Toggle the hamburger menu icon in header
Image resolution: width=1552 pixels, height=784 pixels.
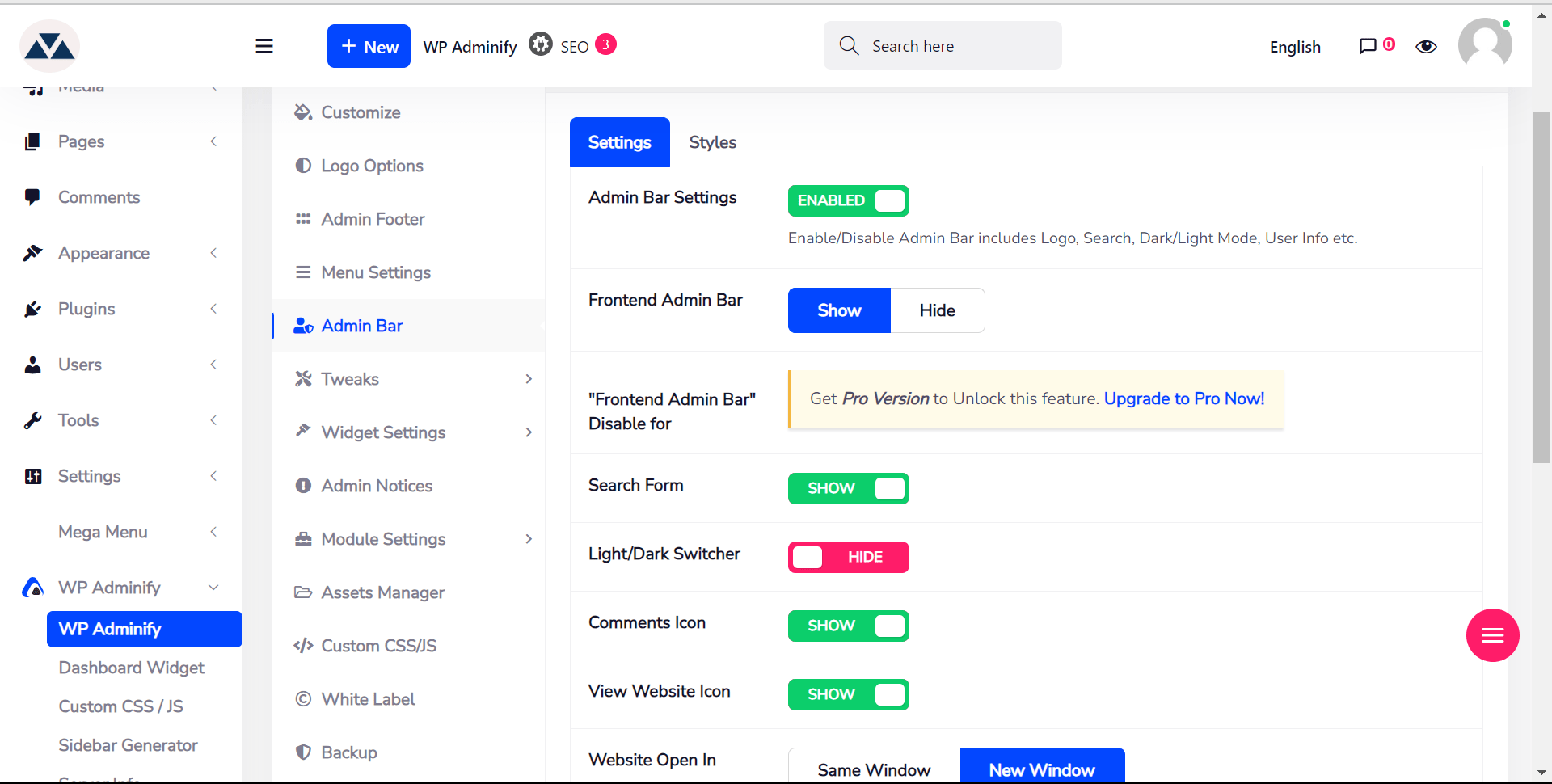(264, 46)
